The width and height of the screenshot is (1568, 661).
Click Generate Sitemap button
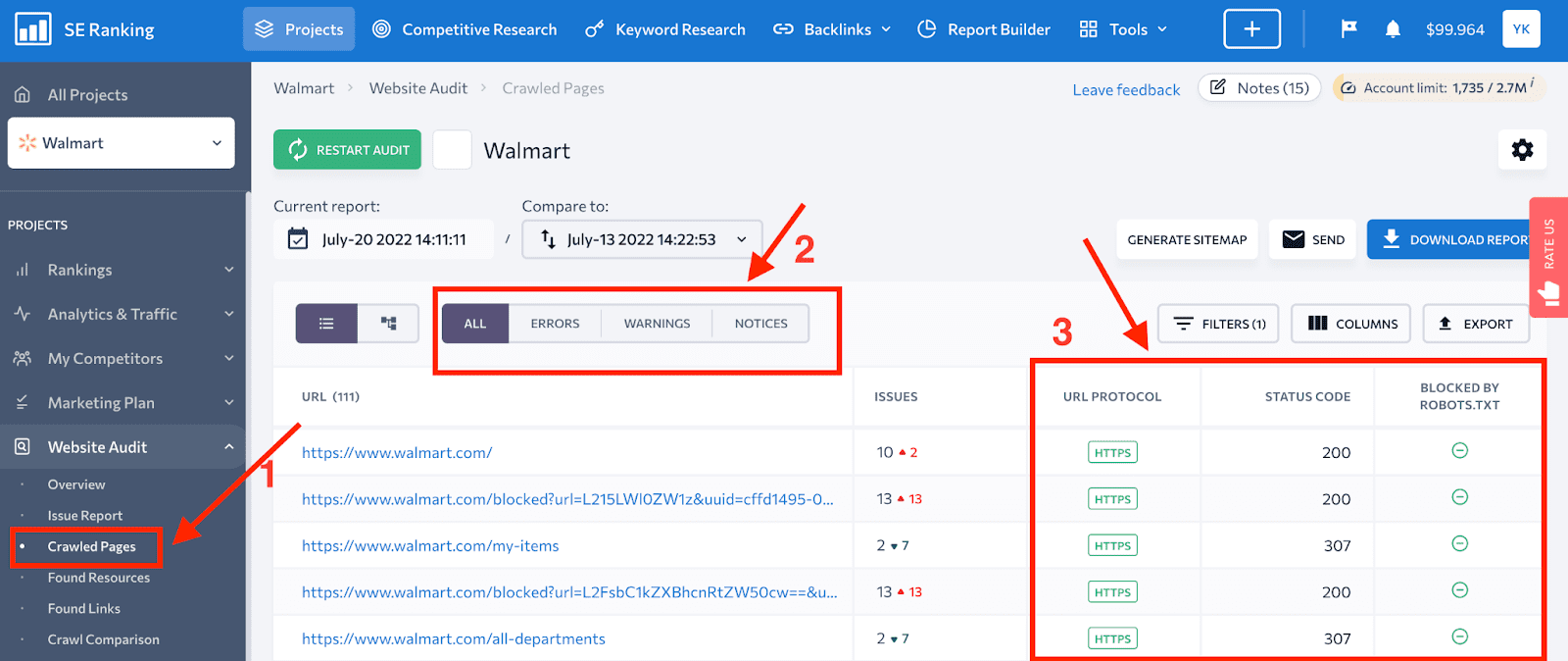1187,239
